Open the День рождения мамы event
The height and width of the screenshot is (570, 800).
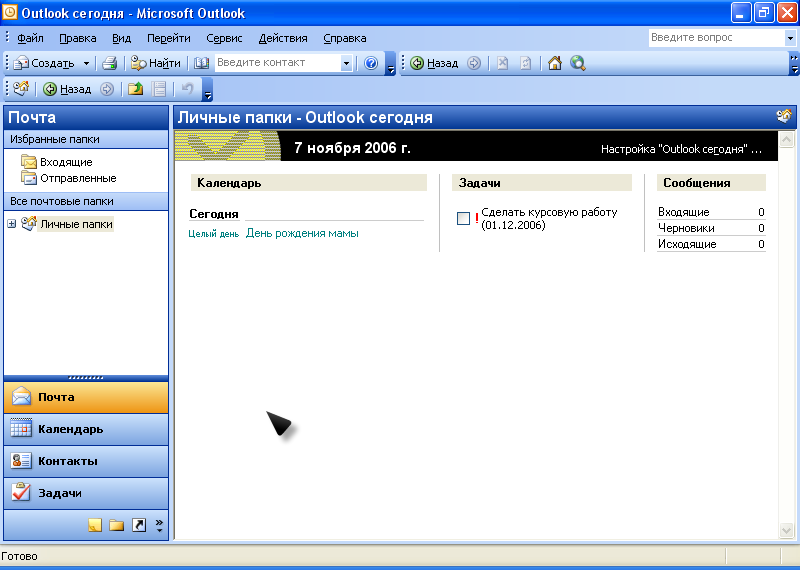pos(302,233)
